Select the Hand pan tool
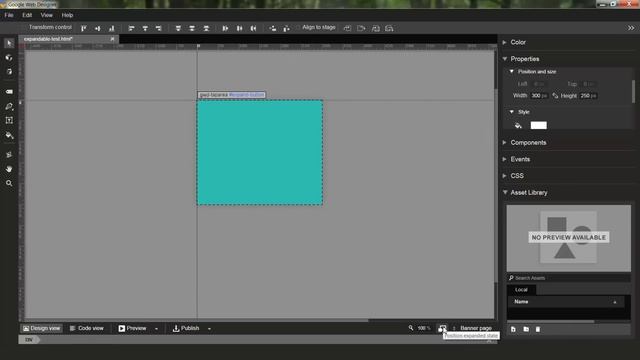Screen dimensions: 640x360 (9, 169)
